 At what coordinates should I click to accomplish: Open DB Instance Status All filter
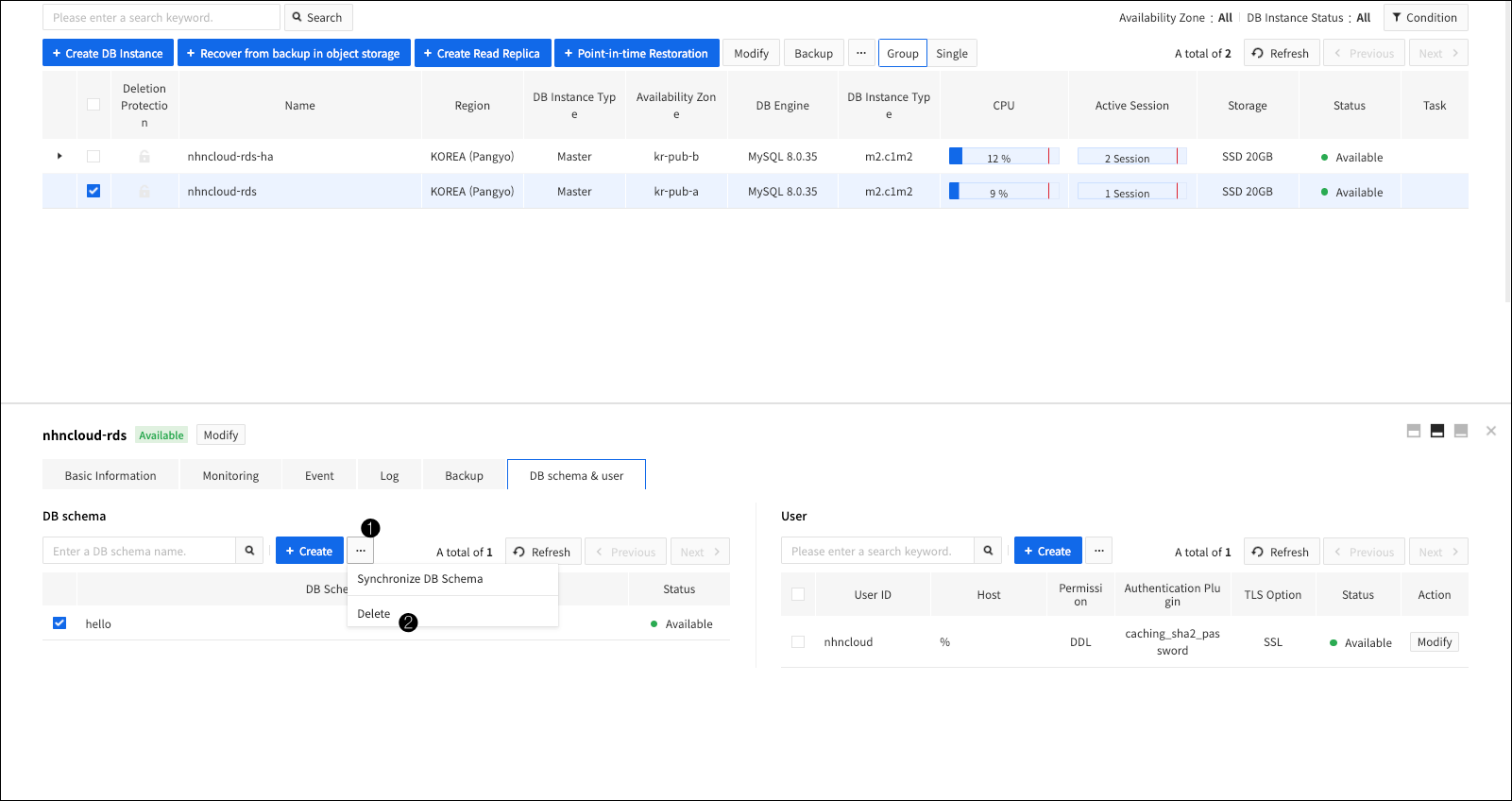point(1363,17)
